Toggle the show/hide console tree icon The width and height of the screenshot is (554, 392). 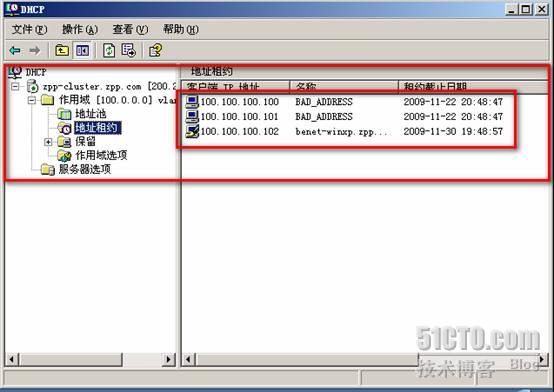tap(82, 50)
